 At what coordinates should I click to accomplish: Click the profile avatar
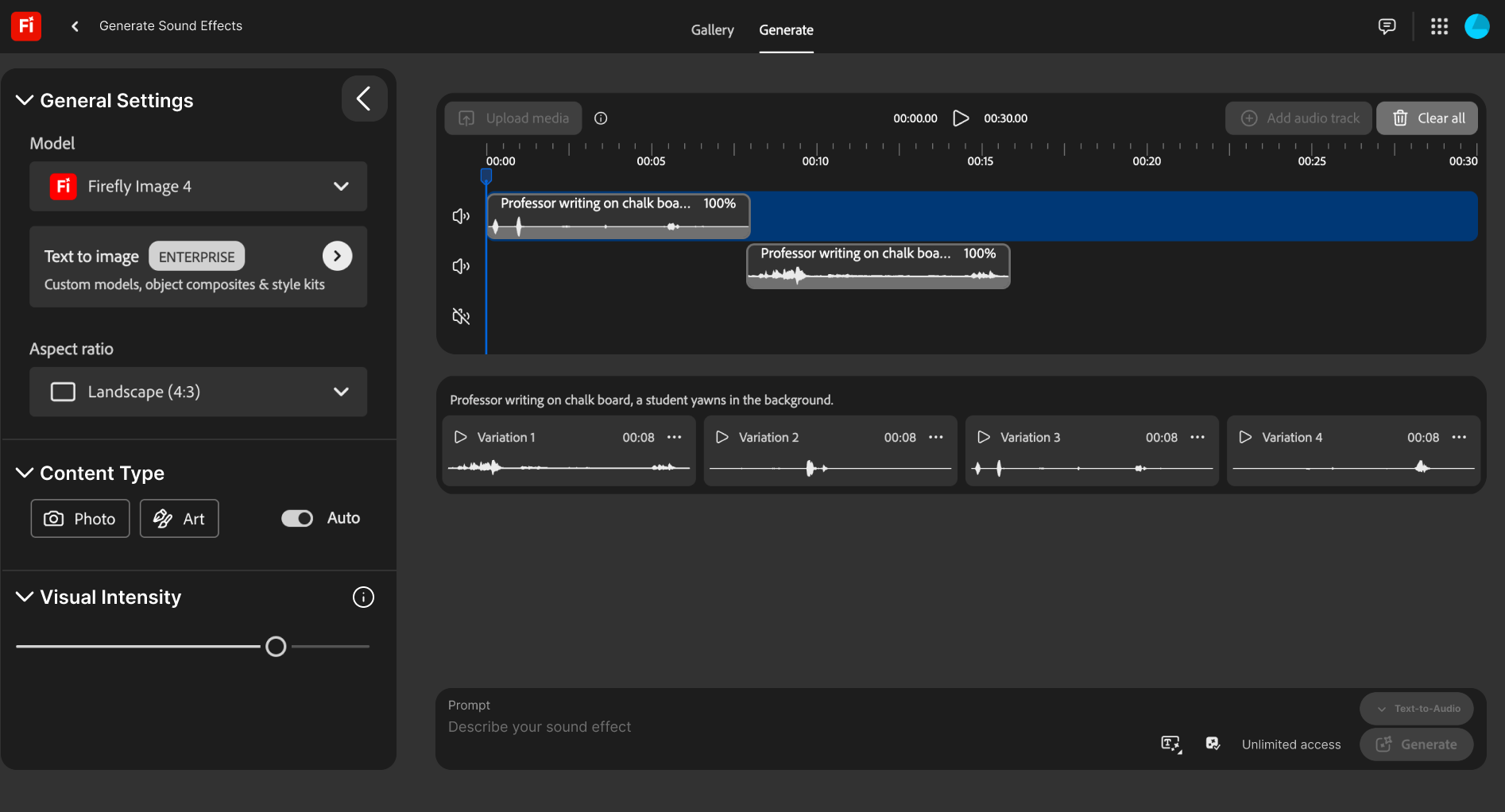pyautogui.click(x=1476, y=25)
